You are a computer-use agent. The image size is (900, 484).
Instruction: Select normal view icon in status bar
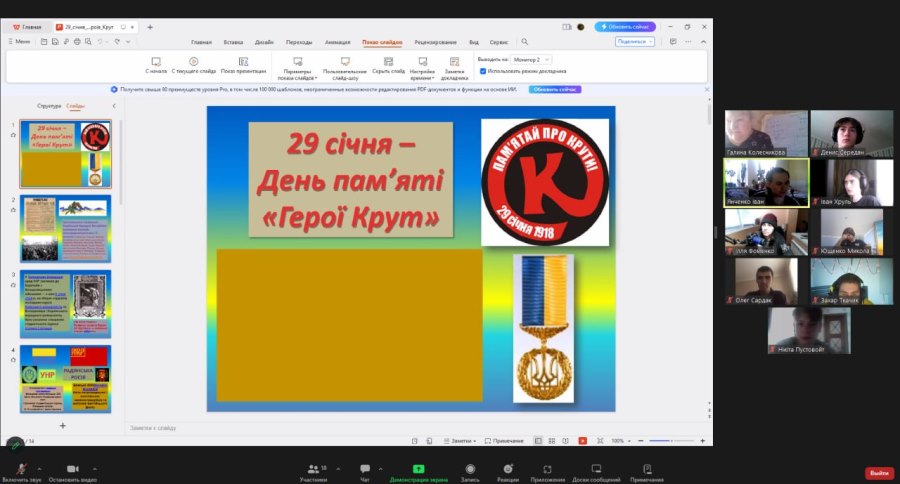pyautogui.click(x=538, y=441)
